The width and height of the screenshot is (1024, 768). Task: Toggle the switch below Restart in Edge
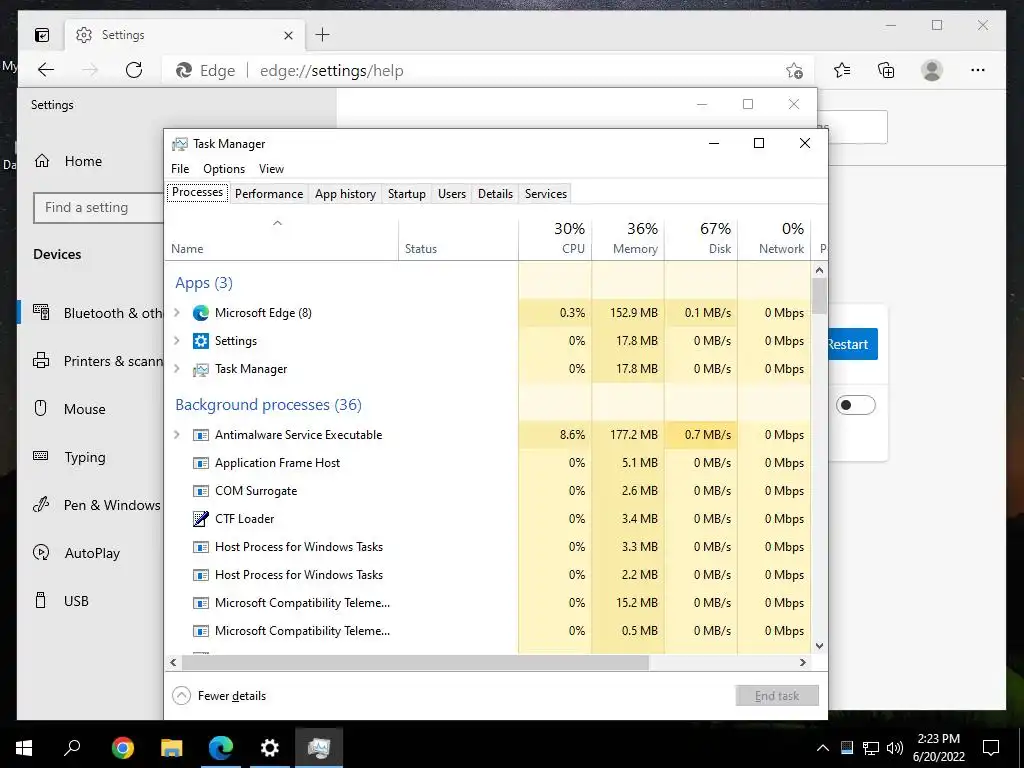click(856, 405)
